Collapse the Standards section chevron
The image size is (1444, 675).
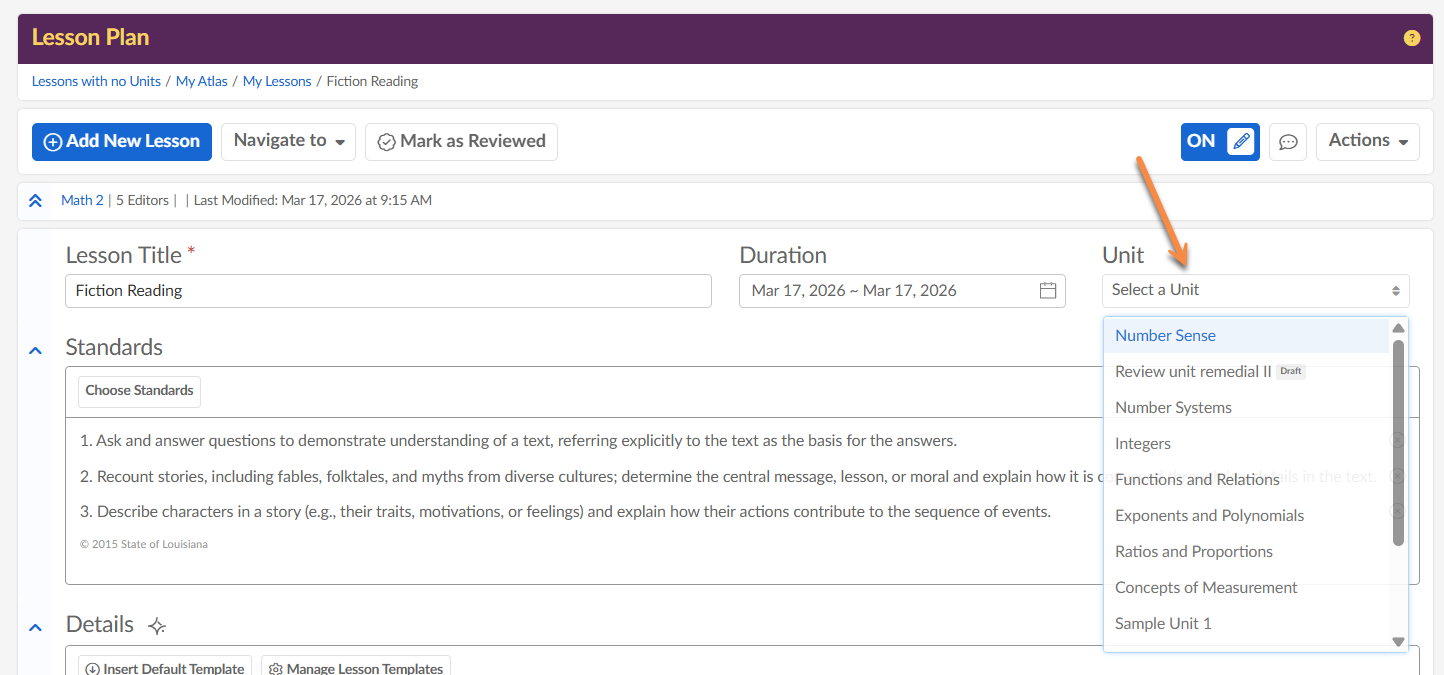click(x=35, y=351)
